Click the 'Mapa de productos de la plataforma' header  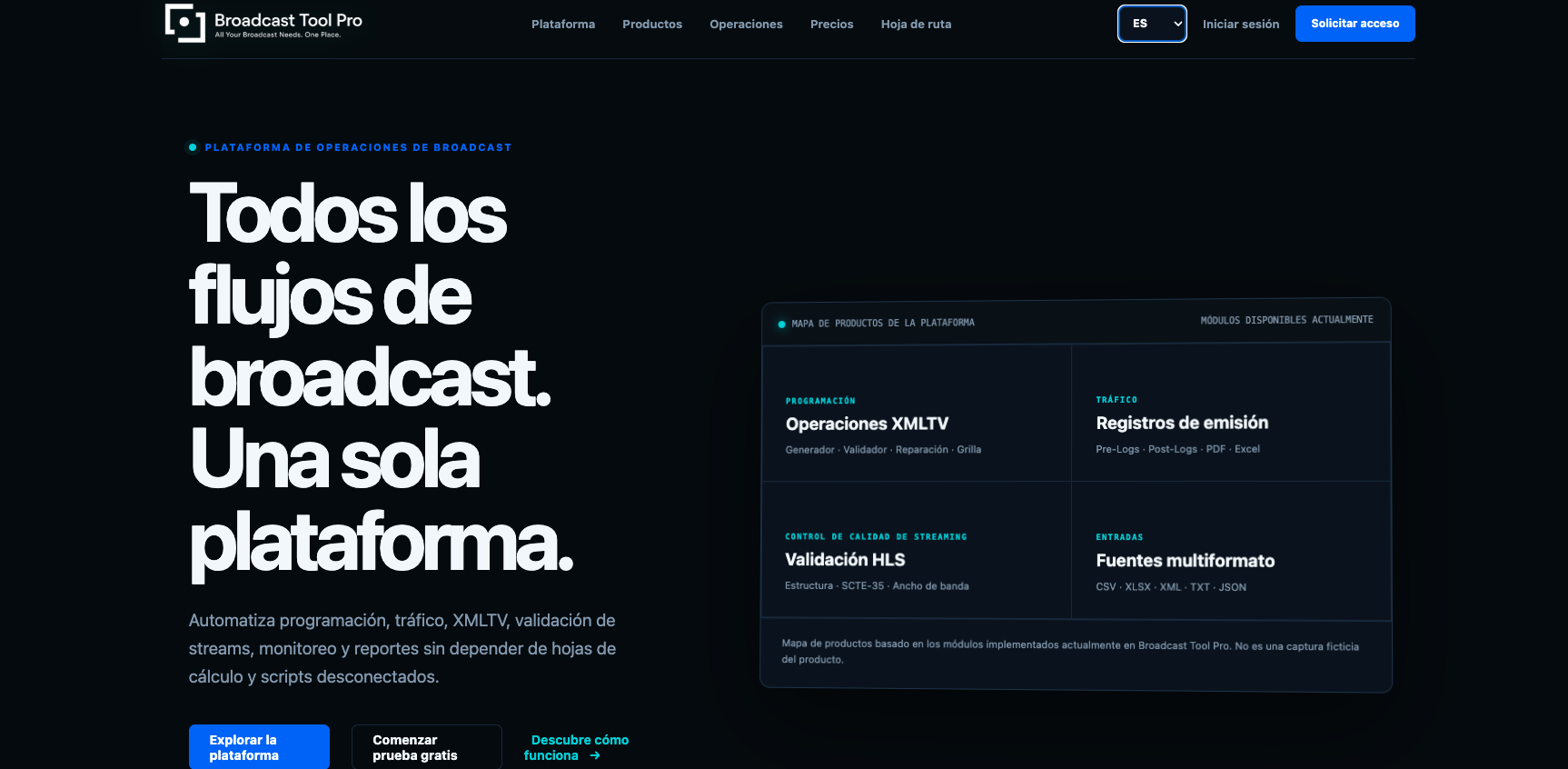(883, 323)
